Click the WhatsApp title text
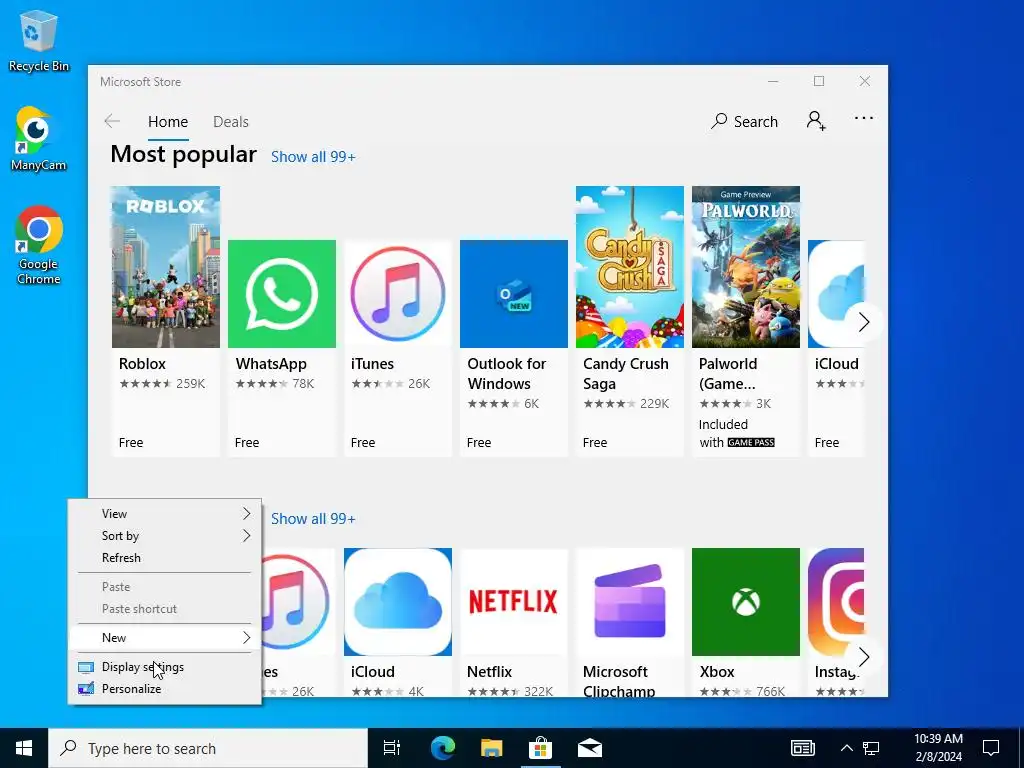Image resolution: width=1024 pixels, height=768 pixels. tap(271, 364)
